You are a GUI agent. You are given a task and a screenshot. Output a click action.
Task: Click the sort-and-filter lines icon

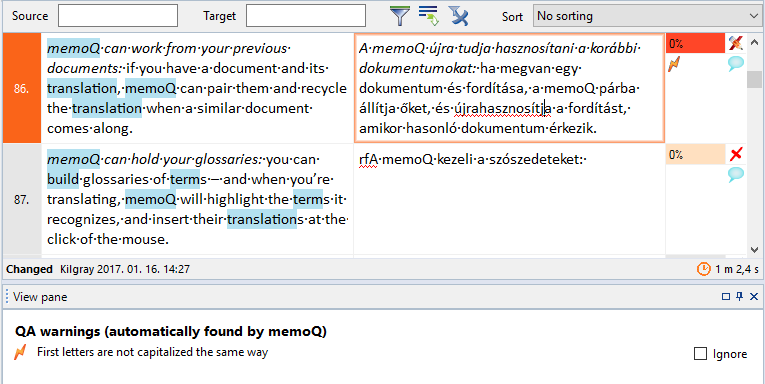click(429, 16)
